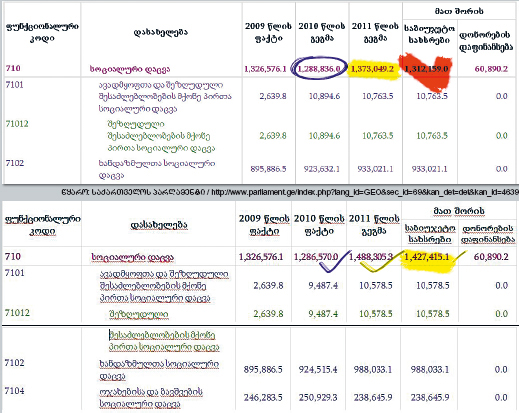This screenshot has width=519, height=413.
Task: Click the 'მათ შორის' header in upper table
Action: pyautogui.click(x=459, y=11)
